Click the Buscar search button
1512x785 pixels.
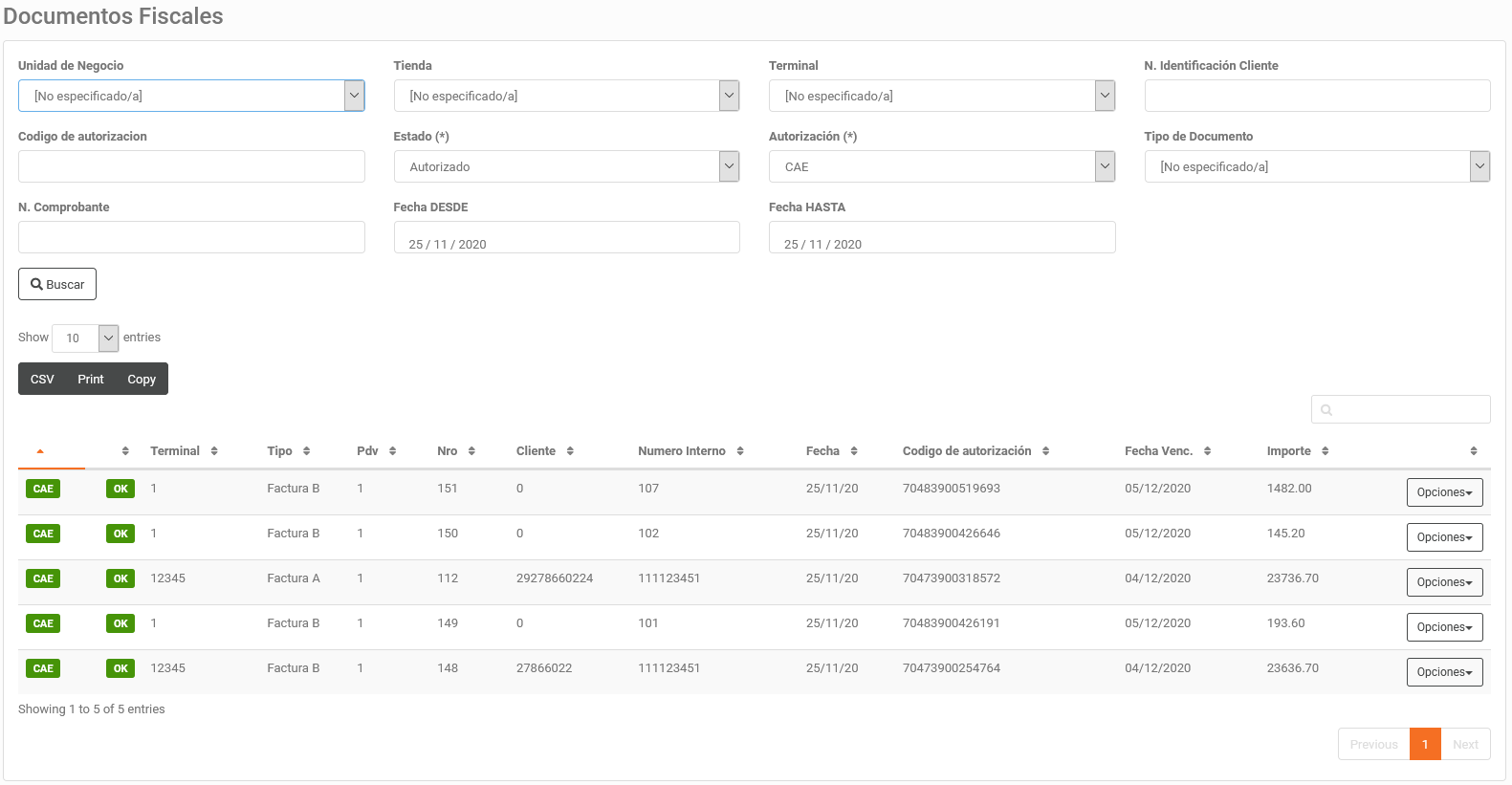57,284
